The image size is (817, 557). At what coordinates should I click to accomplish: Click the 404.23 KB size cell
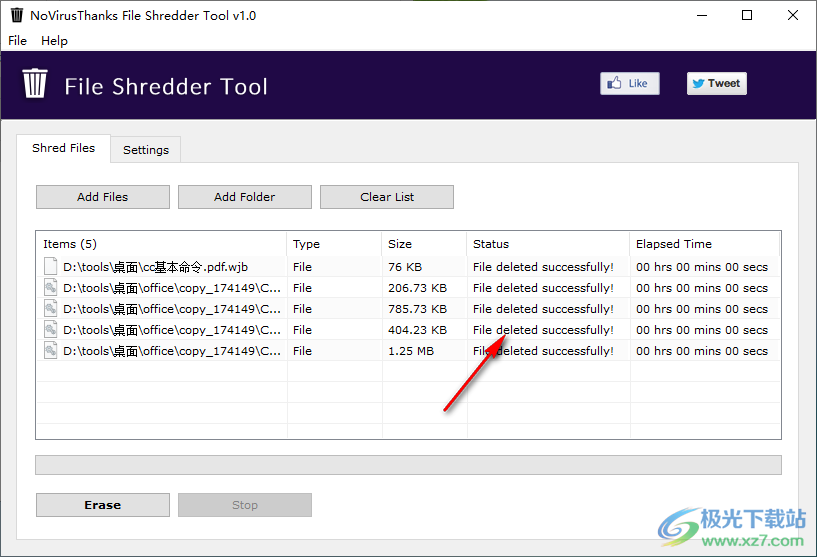pyautogui.click(x=417, y=330)
